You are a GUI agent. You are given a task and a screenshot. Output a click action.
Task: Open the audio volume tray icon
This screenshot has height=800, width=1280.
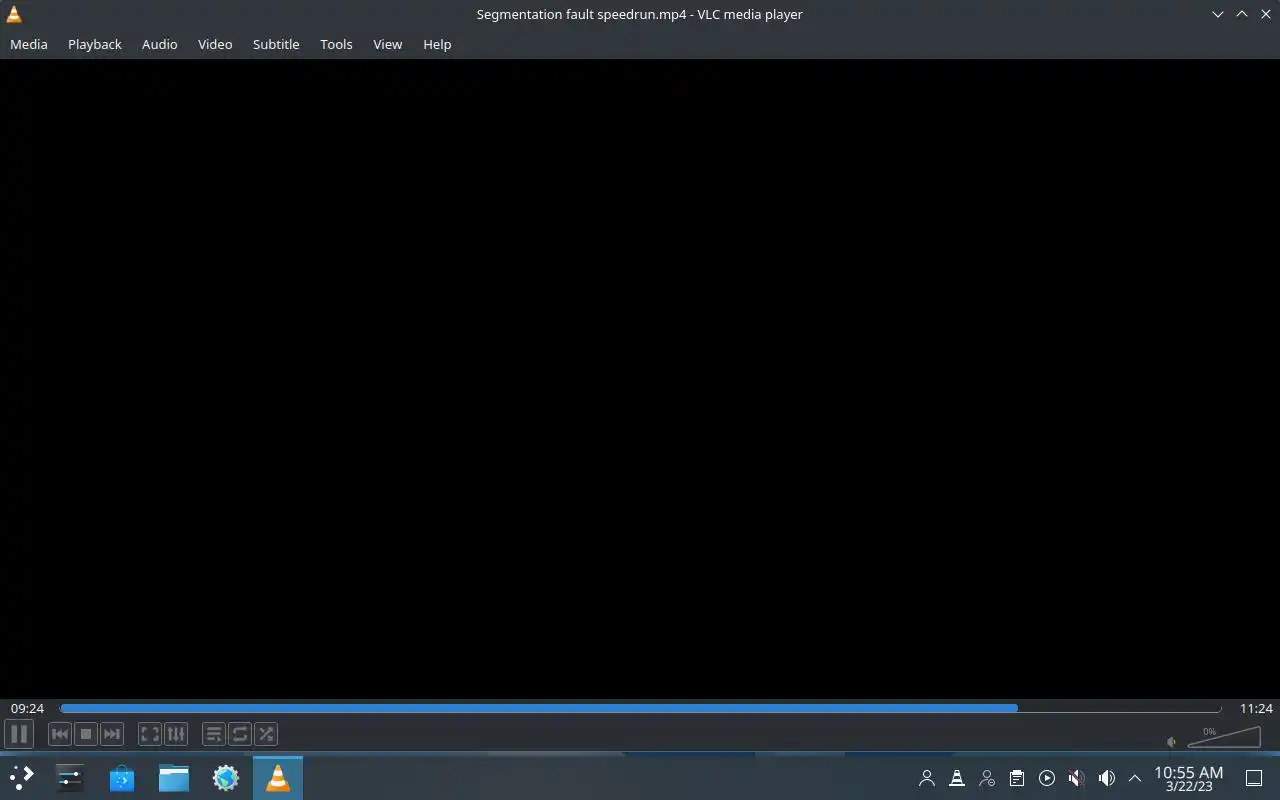click(x=1107, y=778)
